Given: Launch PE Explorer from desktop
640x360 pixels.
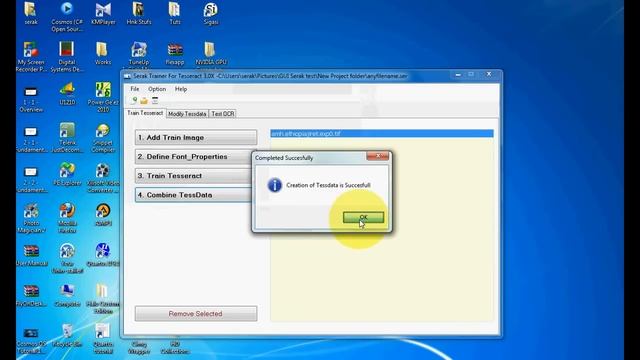Looking at the screenshot, I should [67, 174].
